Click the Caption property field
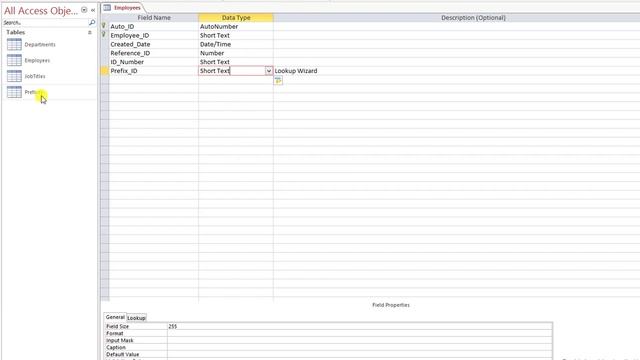The width and height of the screenshot is (640, 360). coord(360,347)
